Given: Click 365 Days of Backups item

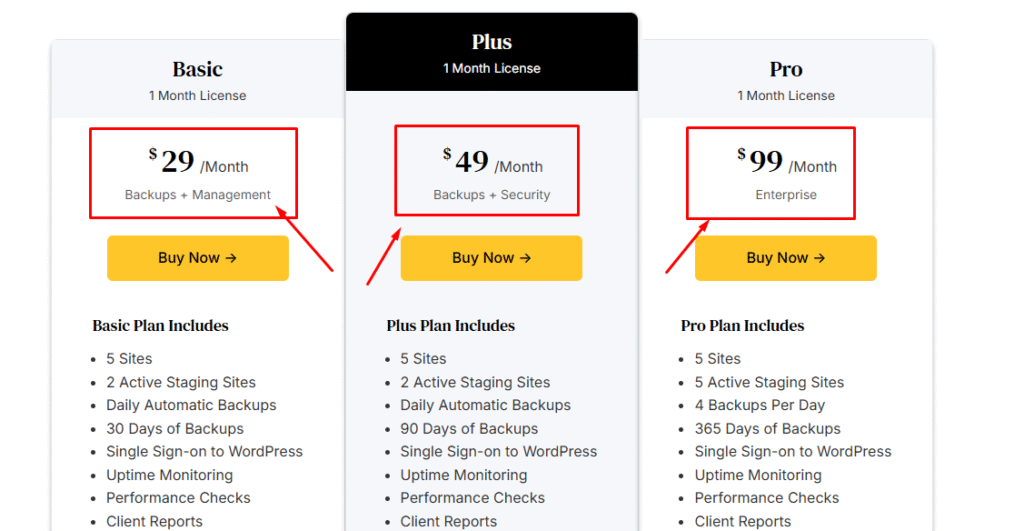Looking at the screenshot, I should pyautogui.click(x=767, y=428).
